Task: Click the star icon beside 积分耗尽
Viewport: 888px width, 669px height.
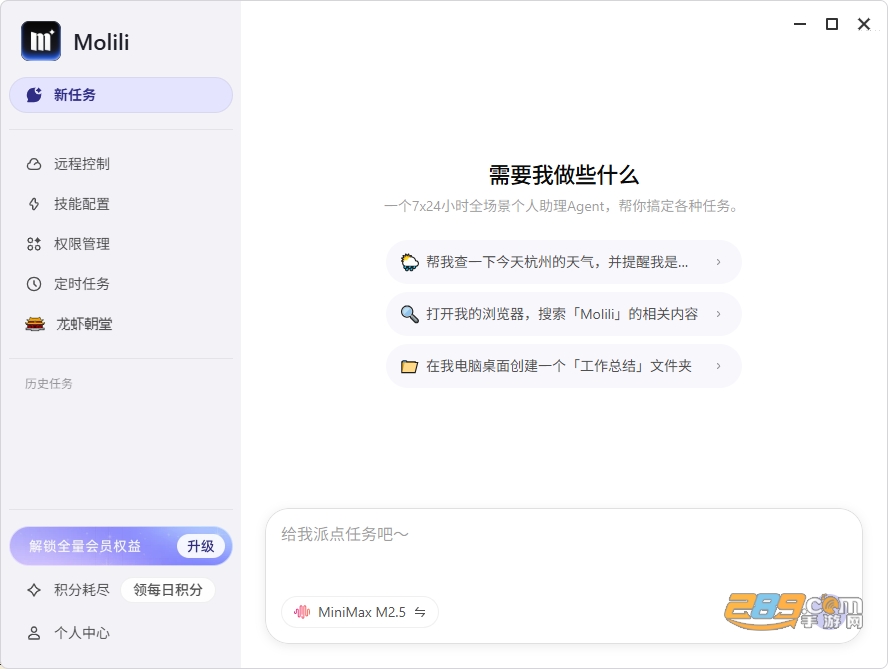Action: click(34, 590)
